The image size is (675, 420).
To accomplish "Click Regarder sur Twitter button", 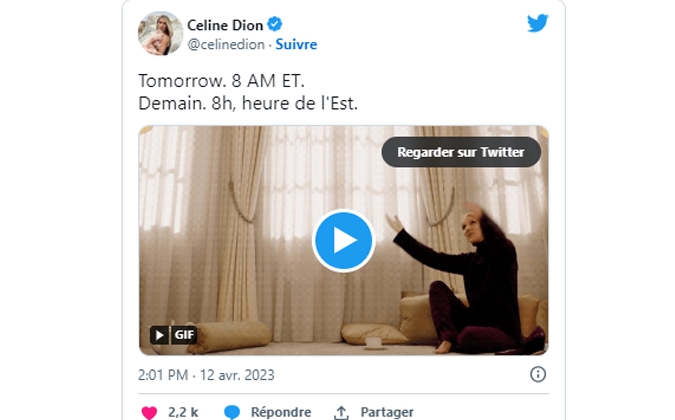I will tap(461, 152).
